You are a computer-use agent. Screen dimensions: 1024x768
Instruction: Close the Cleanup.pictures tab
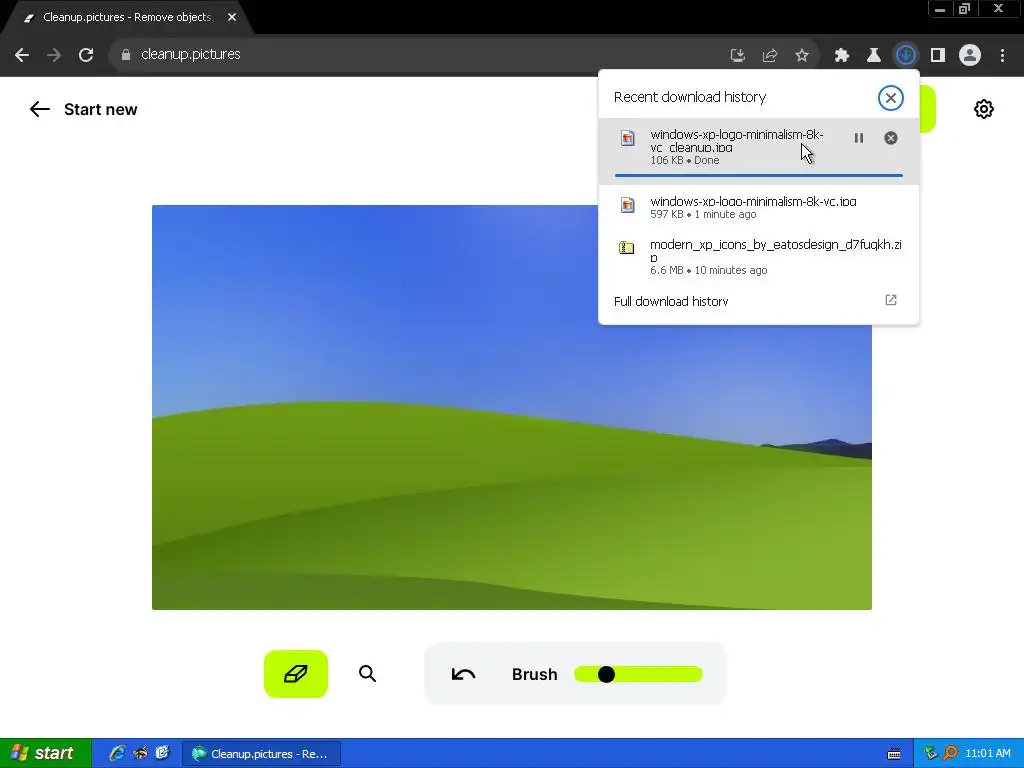pos(232,17)
